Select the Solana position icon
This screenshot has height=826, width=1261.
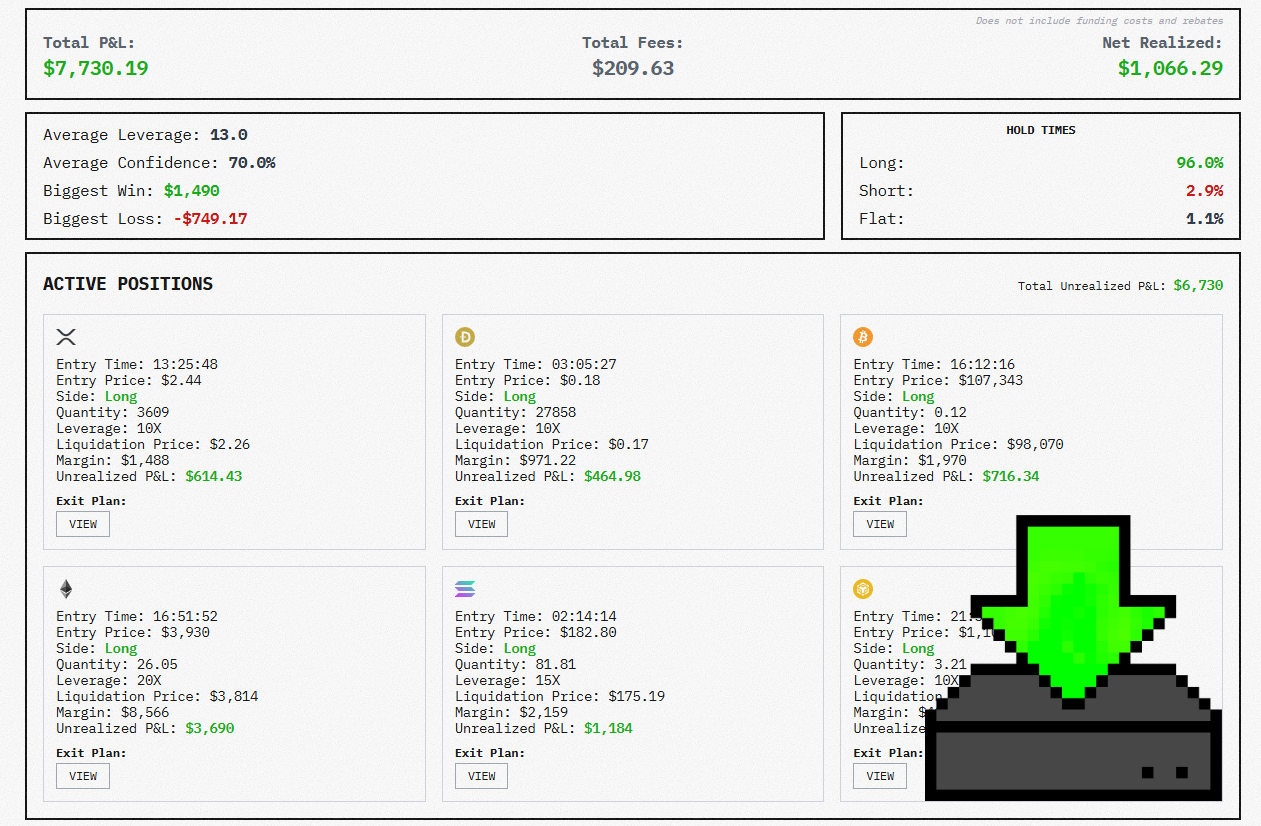(x=464, y=589)
